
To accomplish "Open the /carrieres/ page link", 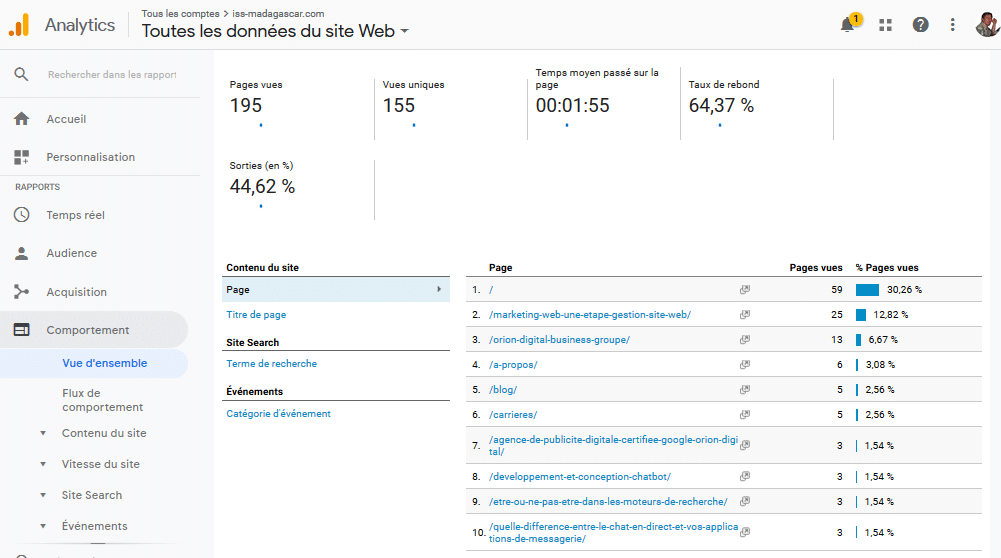I will pyautogui.click(x=513, y=415).
